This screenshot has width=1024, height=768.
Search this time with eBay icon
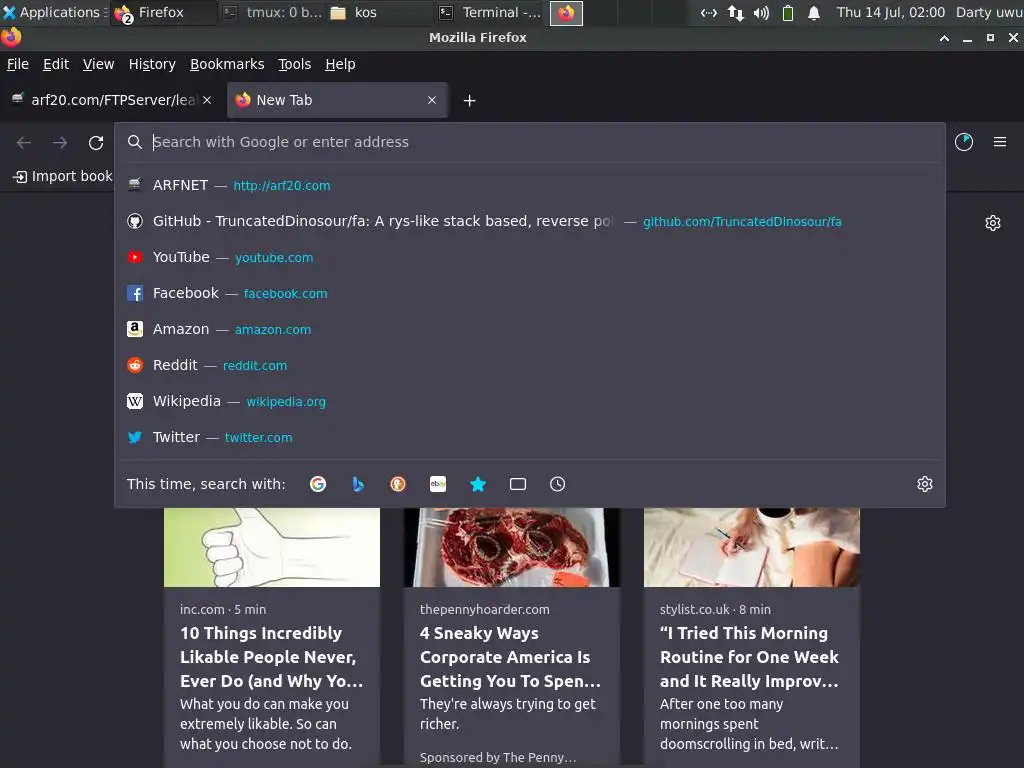pos(438,484)
